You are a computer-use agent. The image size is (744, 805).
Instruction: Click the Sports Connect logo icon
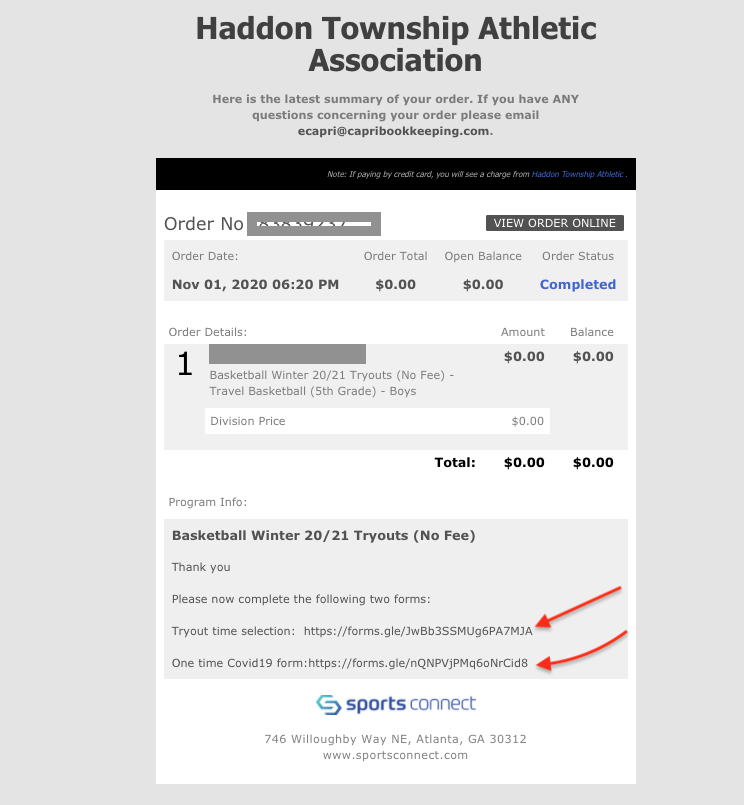pos(329,704)
